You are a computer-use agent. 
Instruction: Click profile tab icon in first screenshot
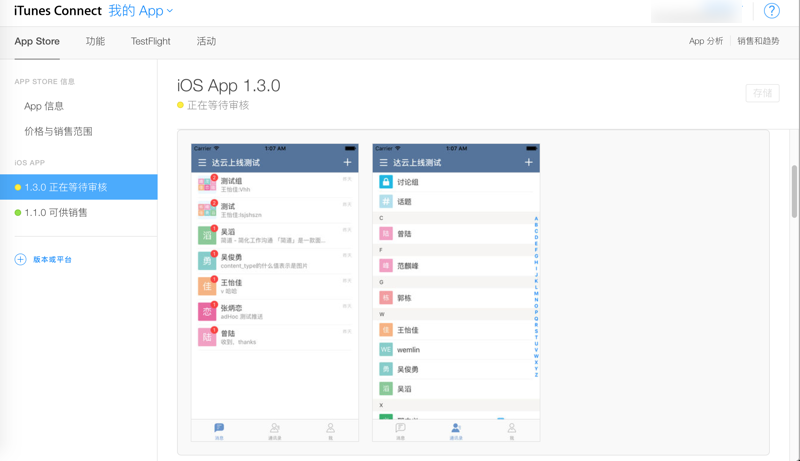click(x=331, y=430)
